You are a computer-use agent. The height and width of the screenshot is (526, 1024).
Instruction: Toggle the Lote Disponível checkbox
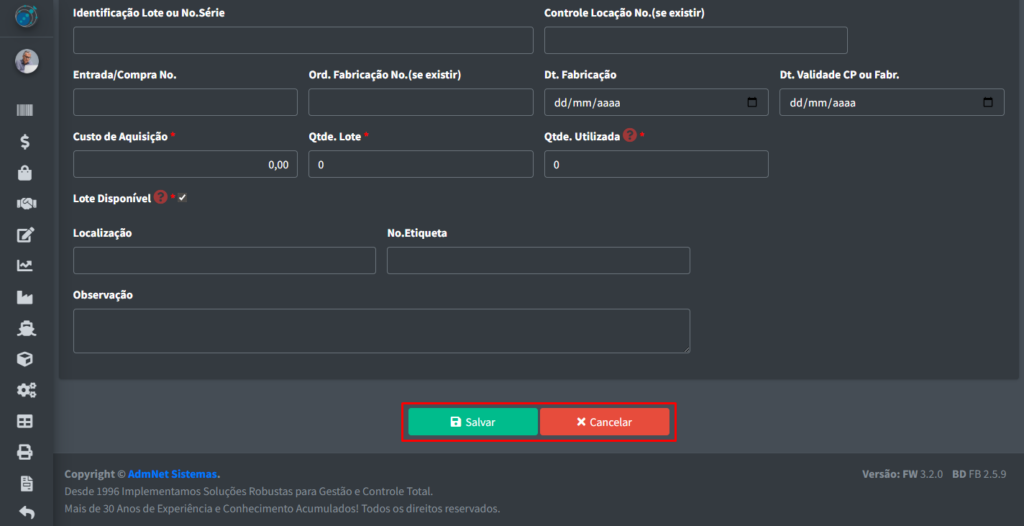[x=183, y=198]
